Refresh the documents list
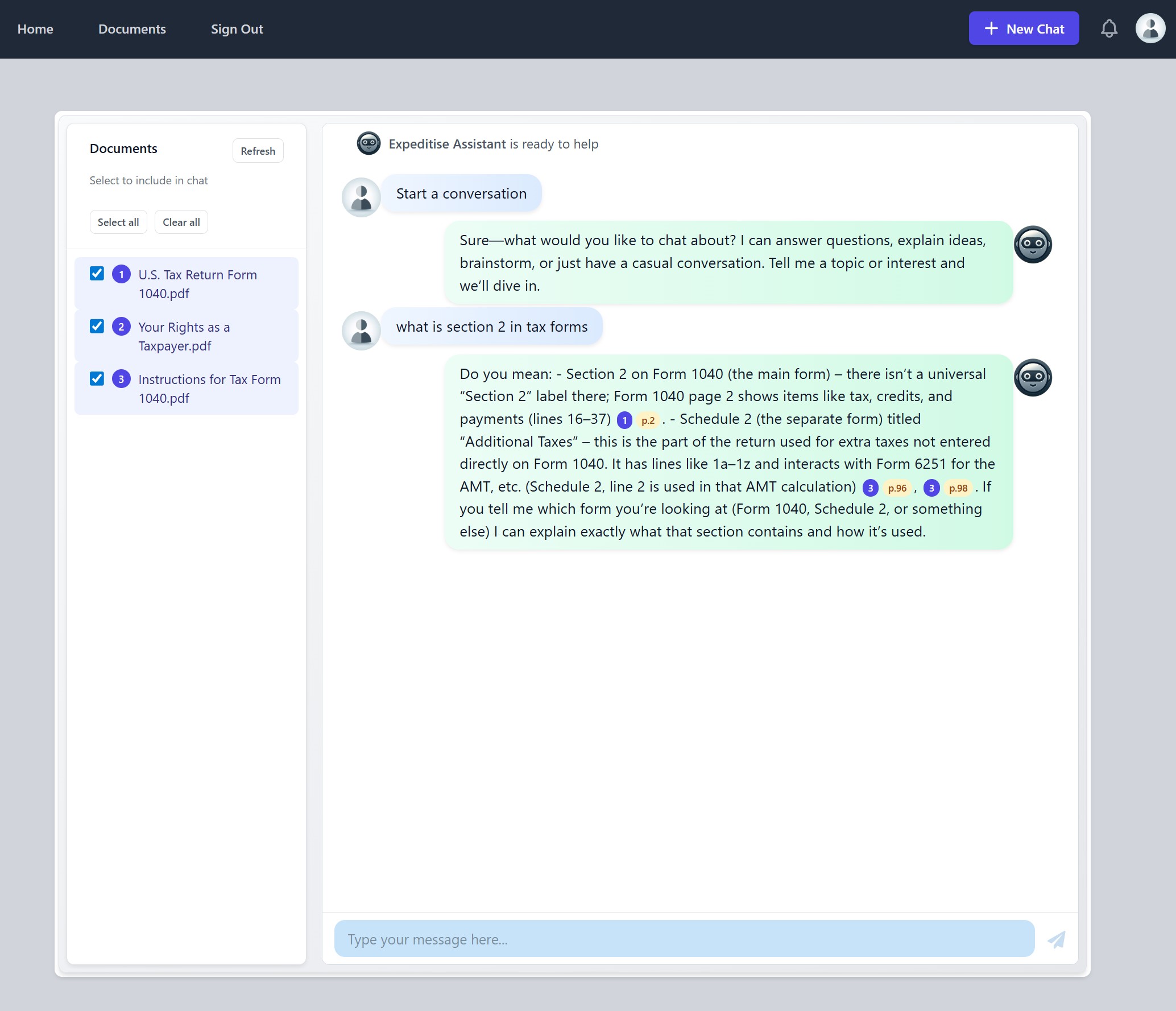 (257, 150)
